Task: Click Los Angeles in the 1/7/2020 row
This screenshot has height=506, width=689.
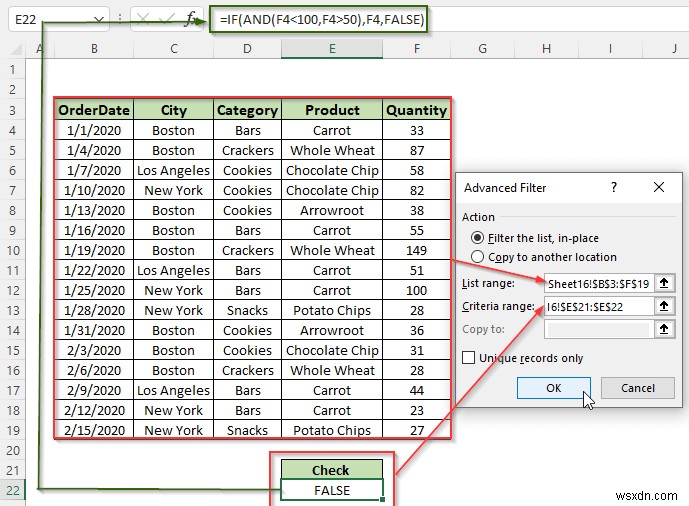Action: click(174, 170)
